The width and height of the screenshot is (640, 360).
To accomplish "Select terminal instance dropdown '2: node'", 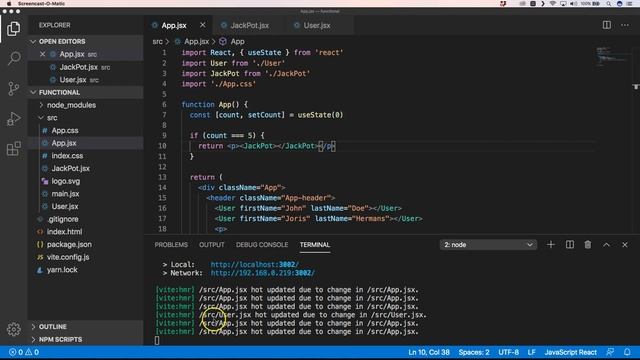I will (x=488, y=244).
